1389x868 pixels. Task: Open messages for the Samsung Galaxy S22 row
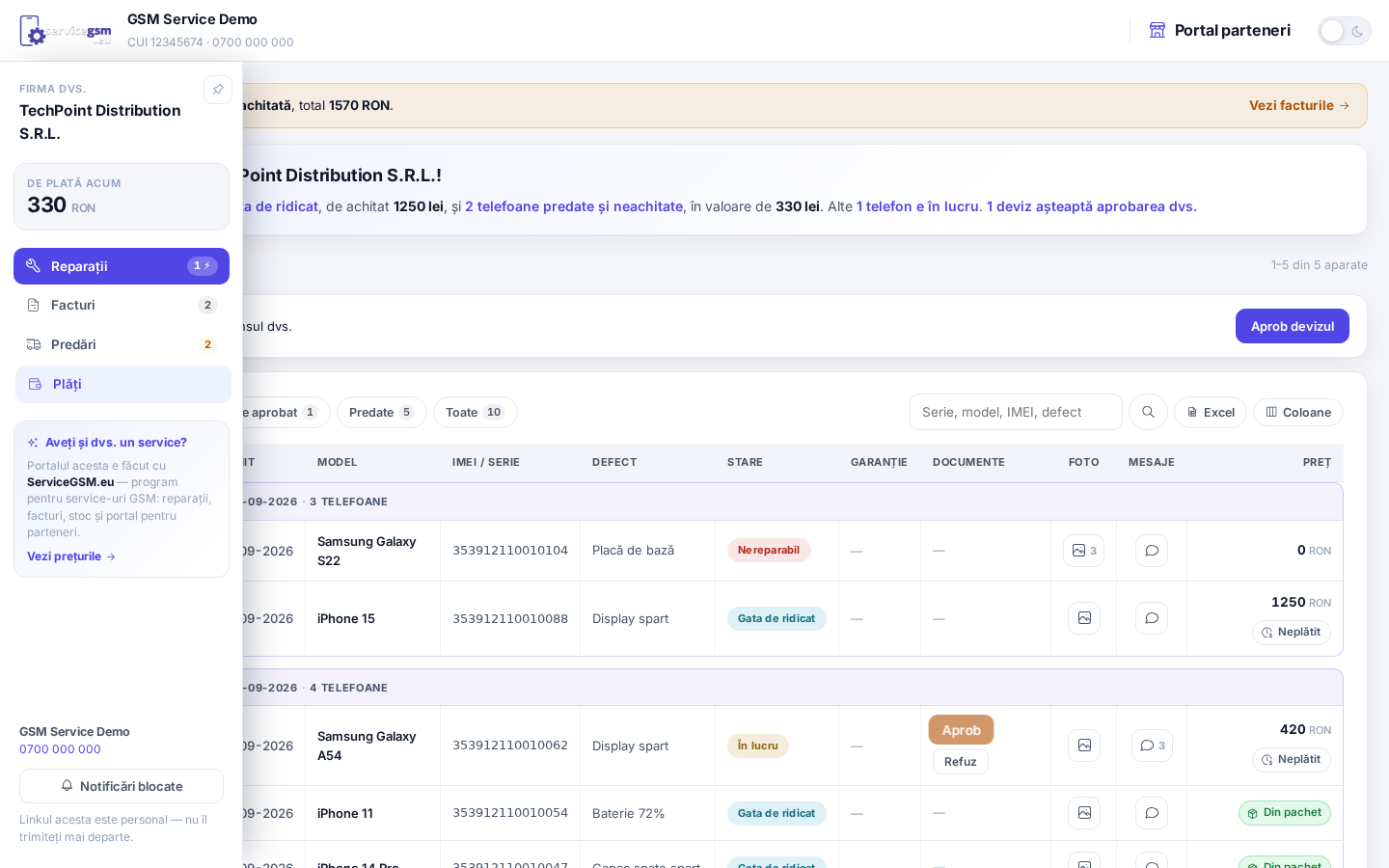1152,551
